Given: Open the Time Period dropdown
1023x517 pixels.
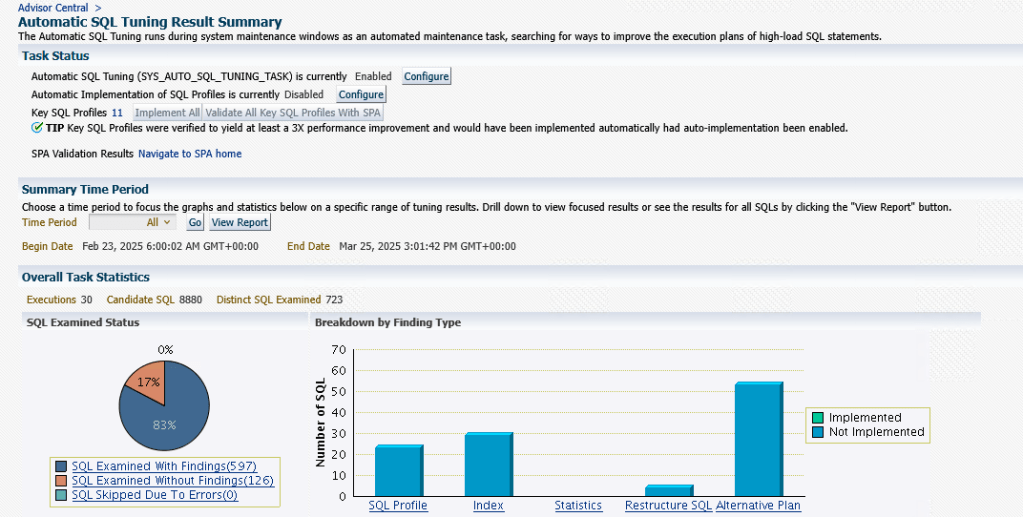Looking at the screenshot, I should (133, 222).
